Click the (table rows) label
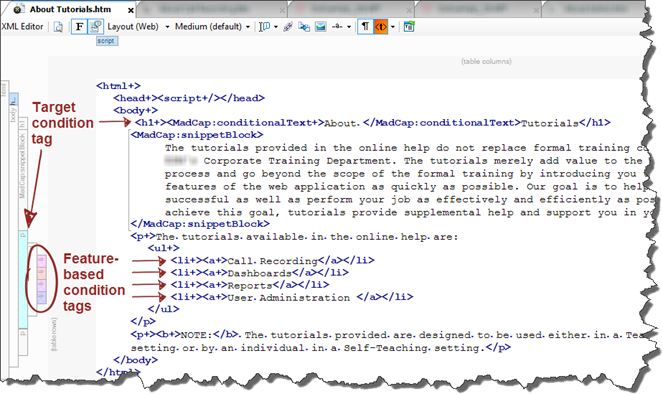The height and width of the screenshot is (395, 662). (54, 334)
